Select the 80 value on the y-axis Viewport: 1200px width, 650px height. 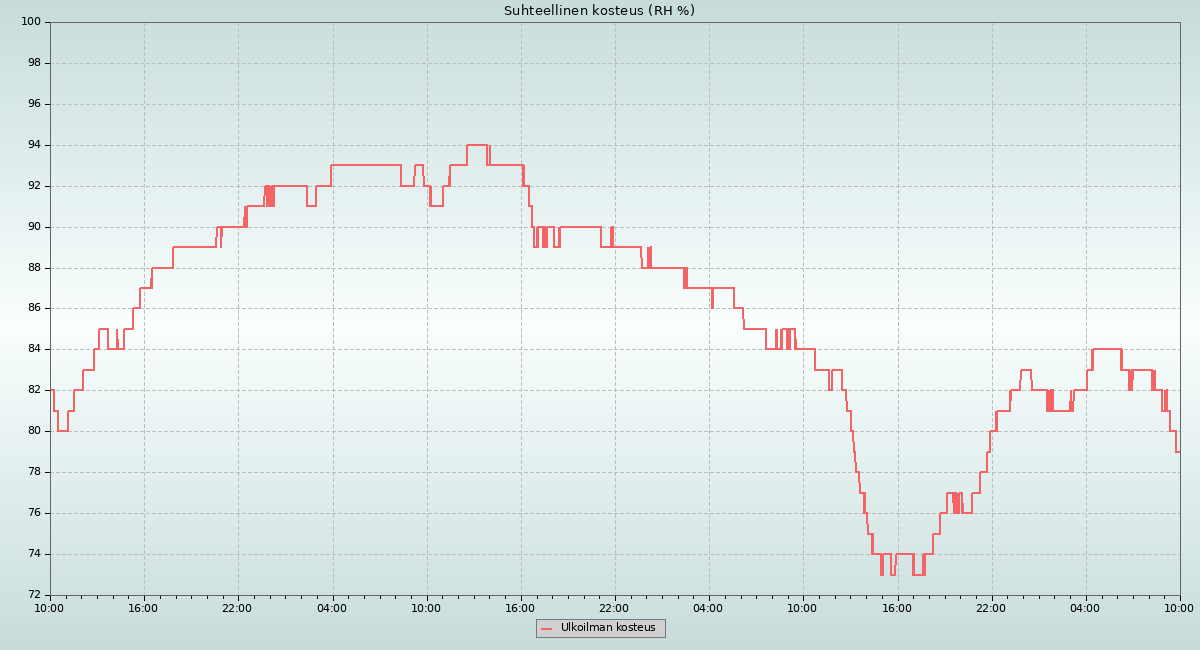pos(34,431)
